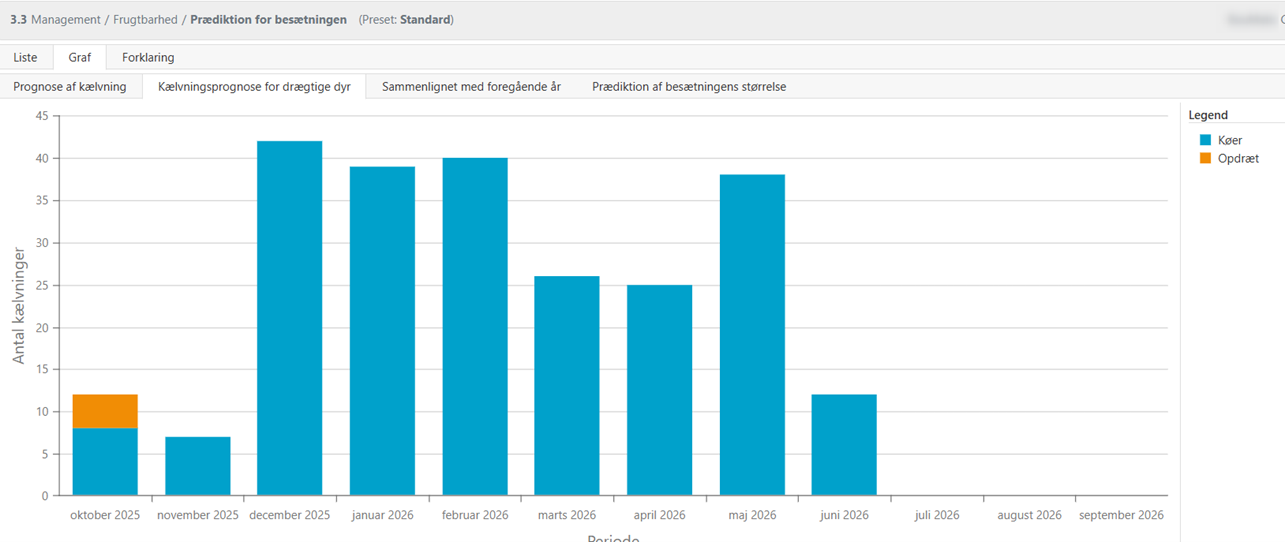This screenshot has height=542, width=1285.
Task: Click the december 2025 bar
Action: [290, 318]
